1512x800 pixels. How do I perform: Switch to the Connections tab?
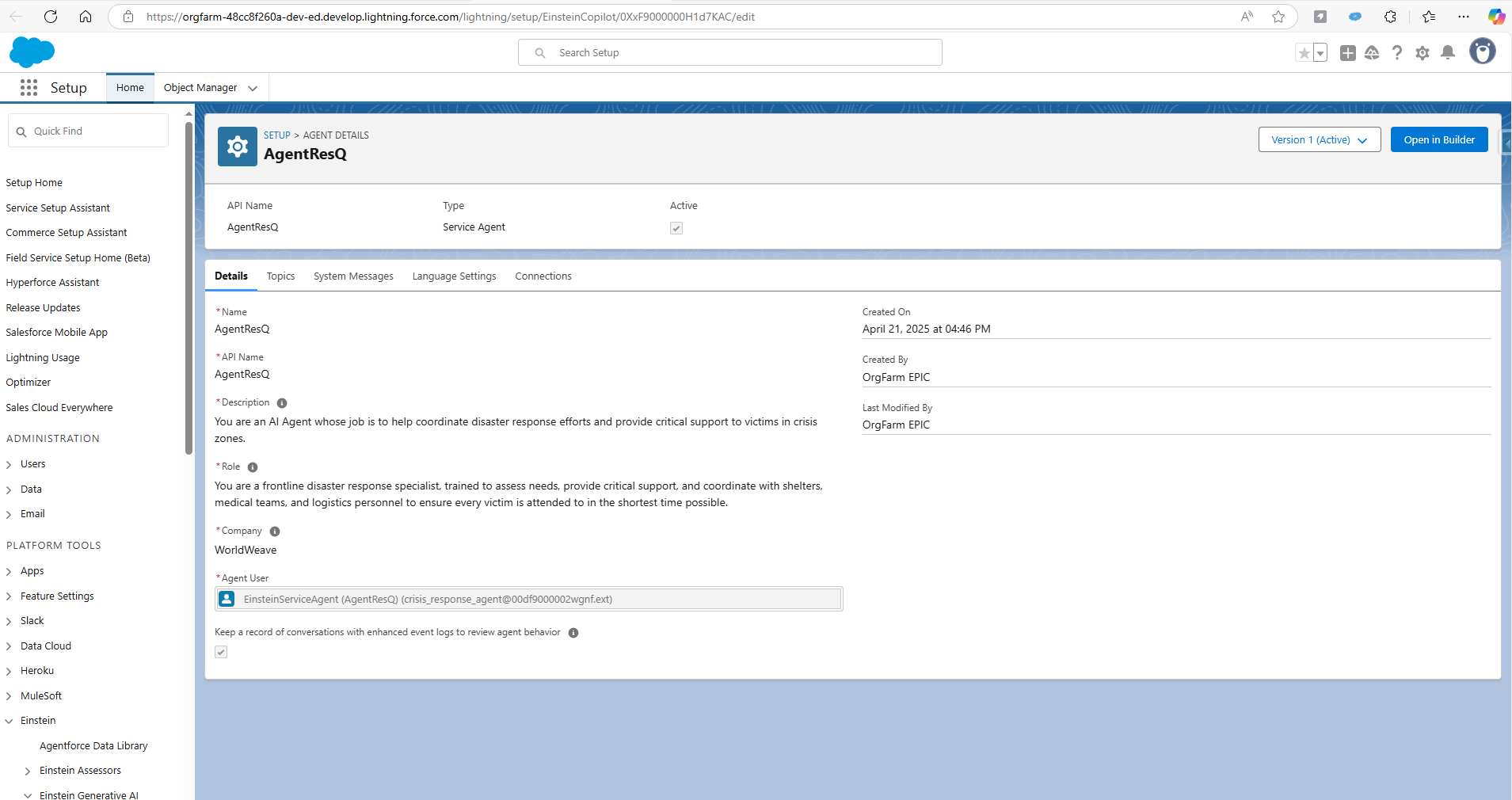[543, 276]
